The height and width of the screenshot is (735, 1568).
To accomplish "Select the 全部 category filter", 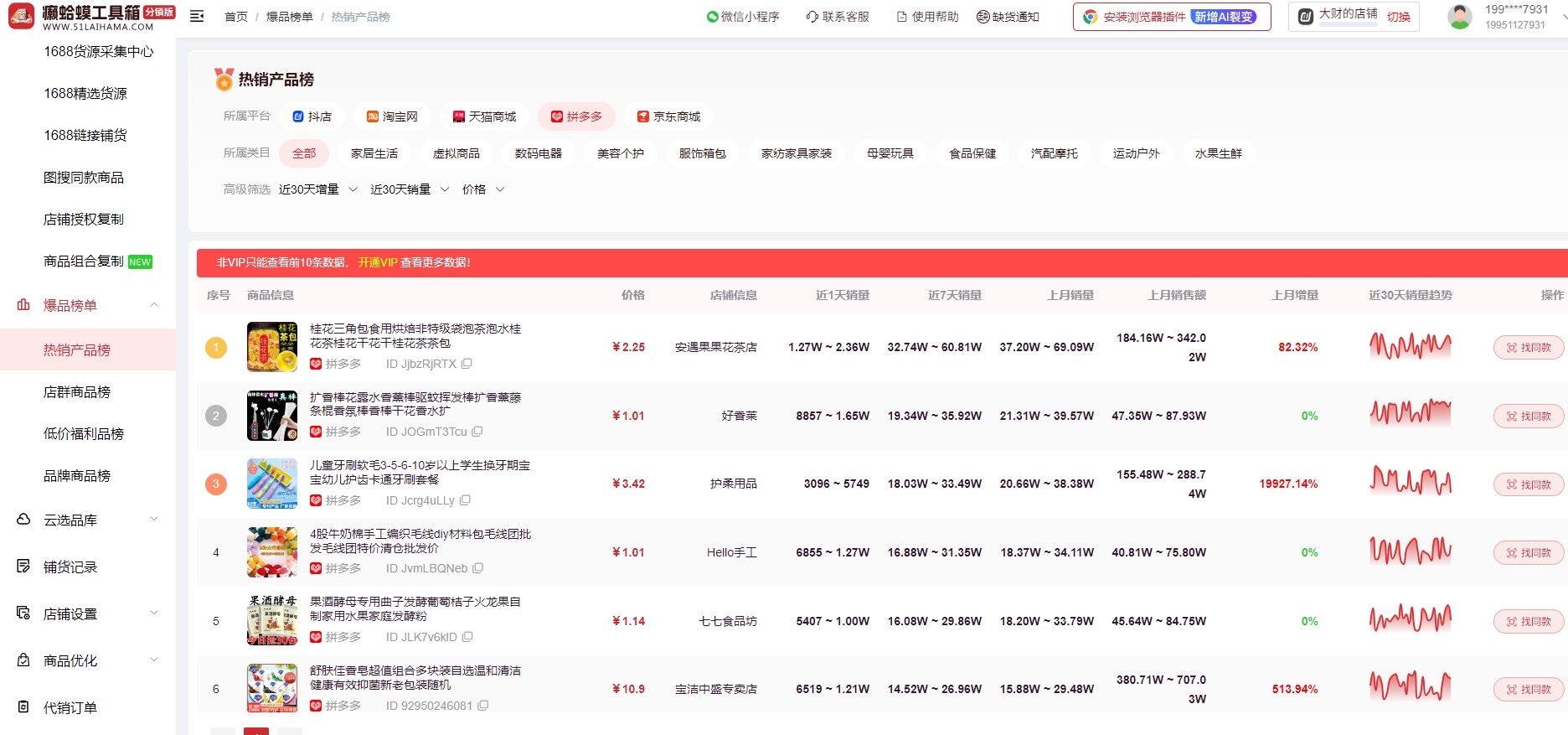I will tap(304, 153).
